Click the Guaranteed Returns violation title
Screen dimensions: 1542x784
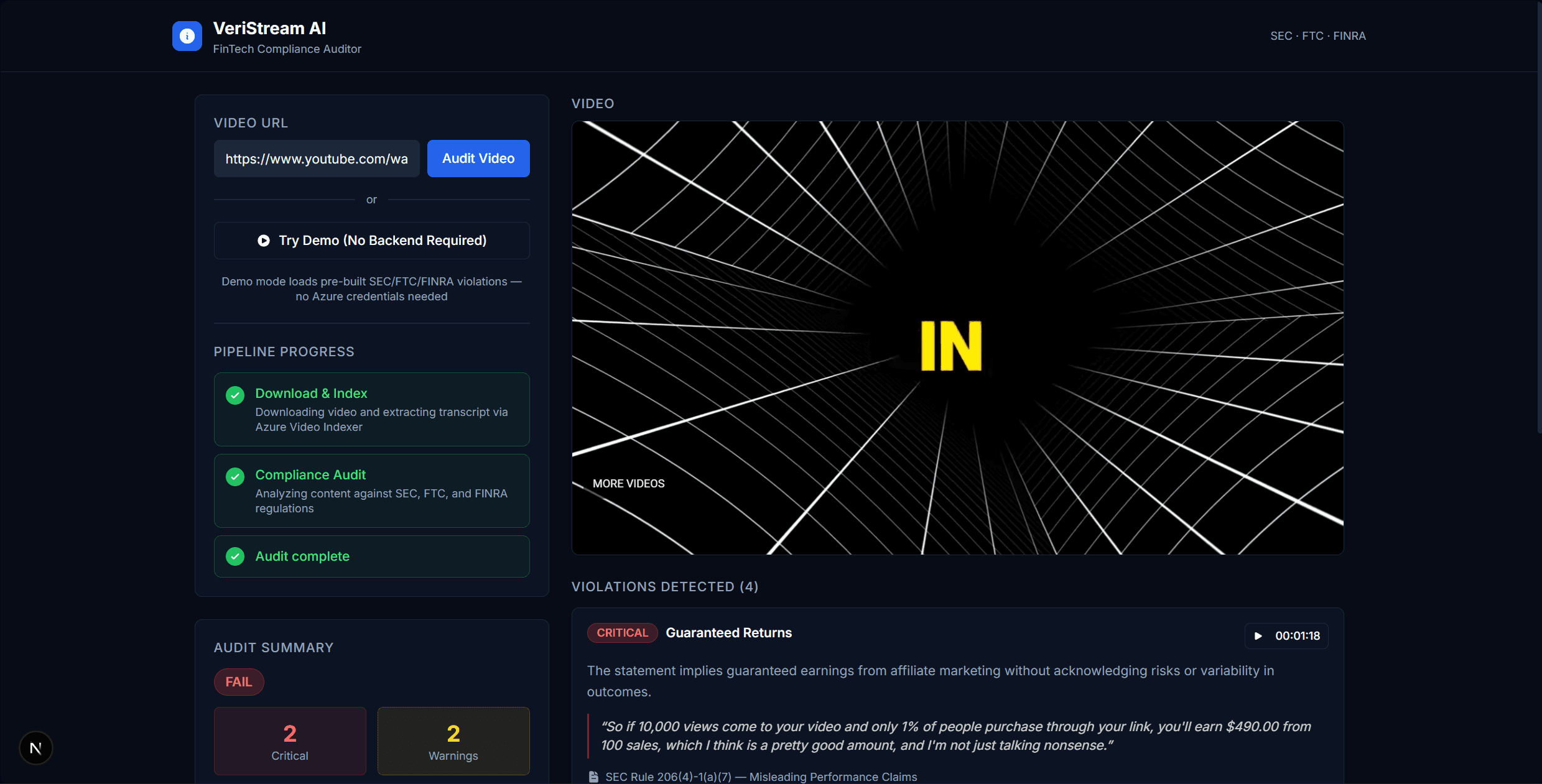(x=729, y=633)
